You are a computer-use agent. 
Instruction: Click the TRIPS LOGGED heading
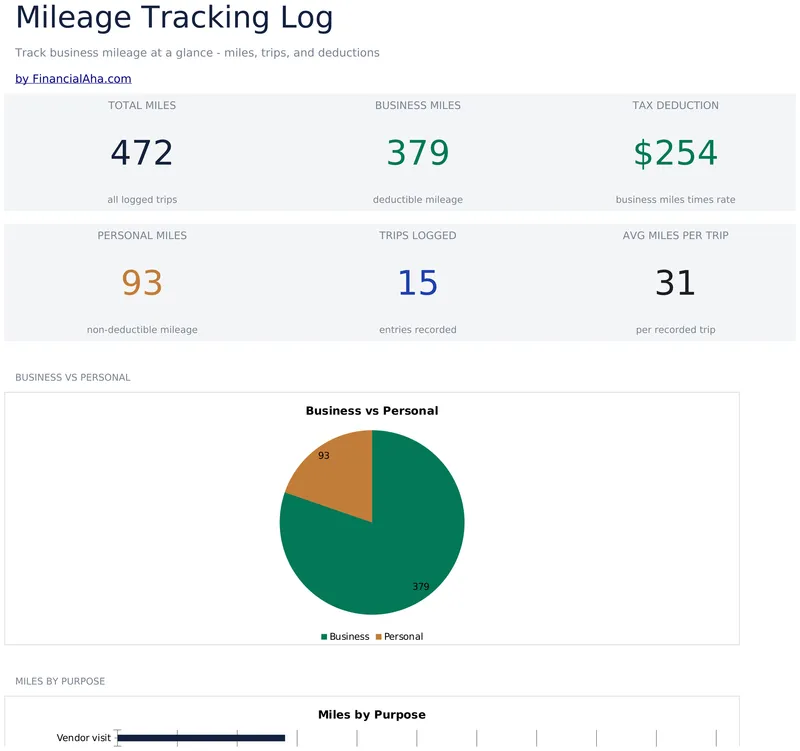(418, 235)
